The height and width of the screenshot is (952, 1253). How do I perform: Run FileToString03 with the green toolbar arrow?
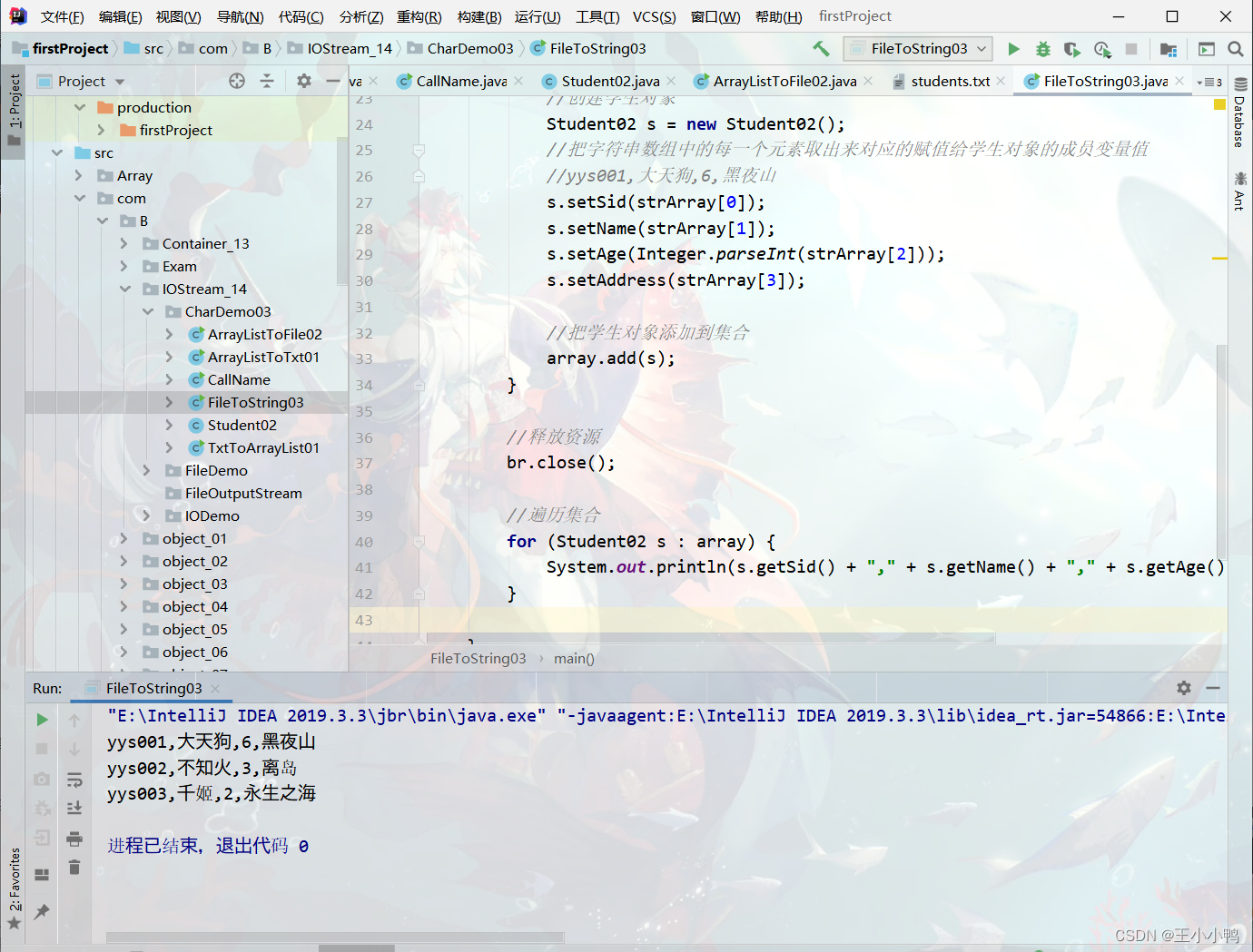(1013, 49)
